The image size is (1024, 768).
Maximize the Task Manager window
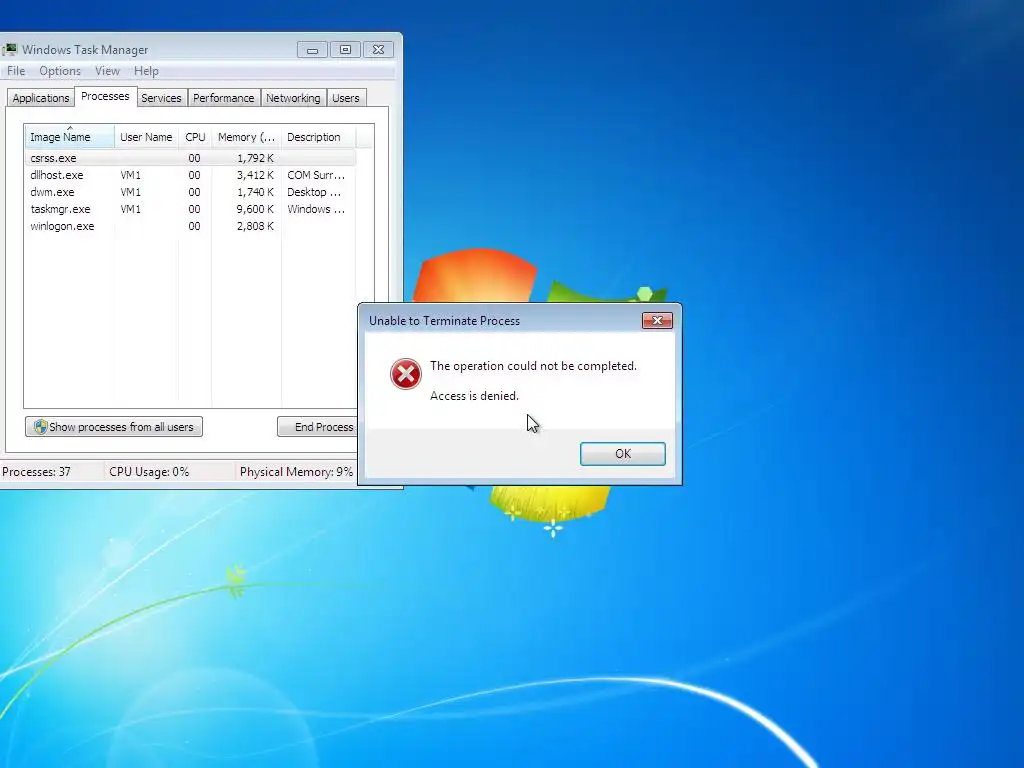pyautogui.click(x=345, y=50)
